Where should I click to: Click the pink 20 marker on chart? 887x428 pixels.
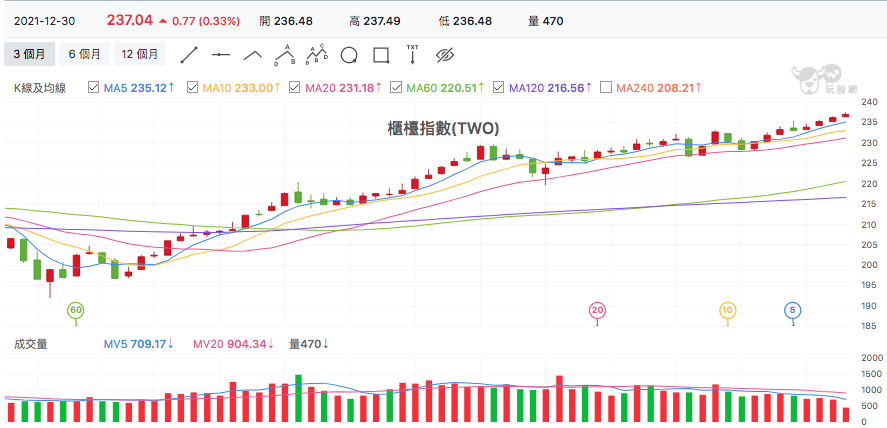tap(597, 310)
